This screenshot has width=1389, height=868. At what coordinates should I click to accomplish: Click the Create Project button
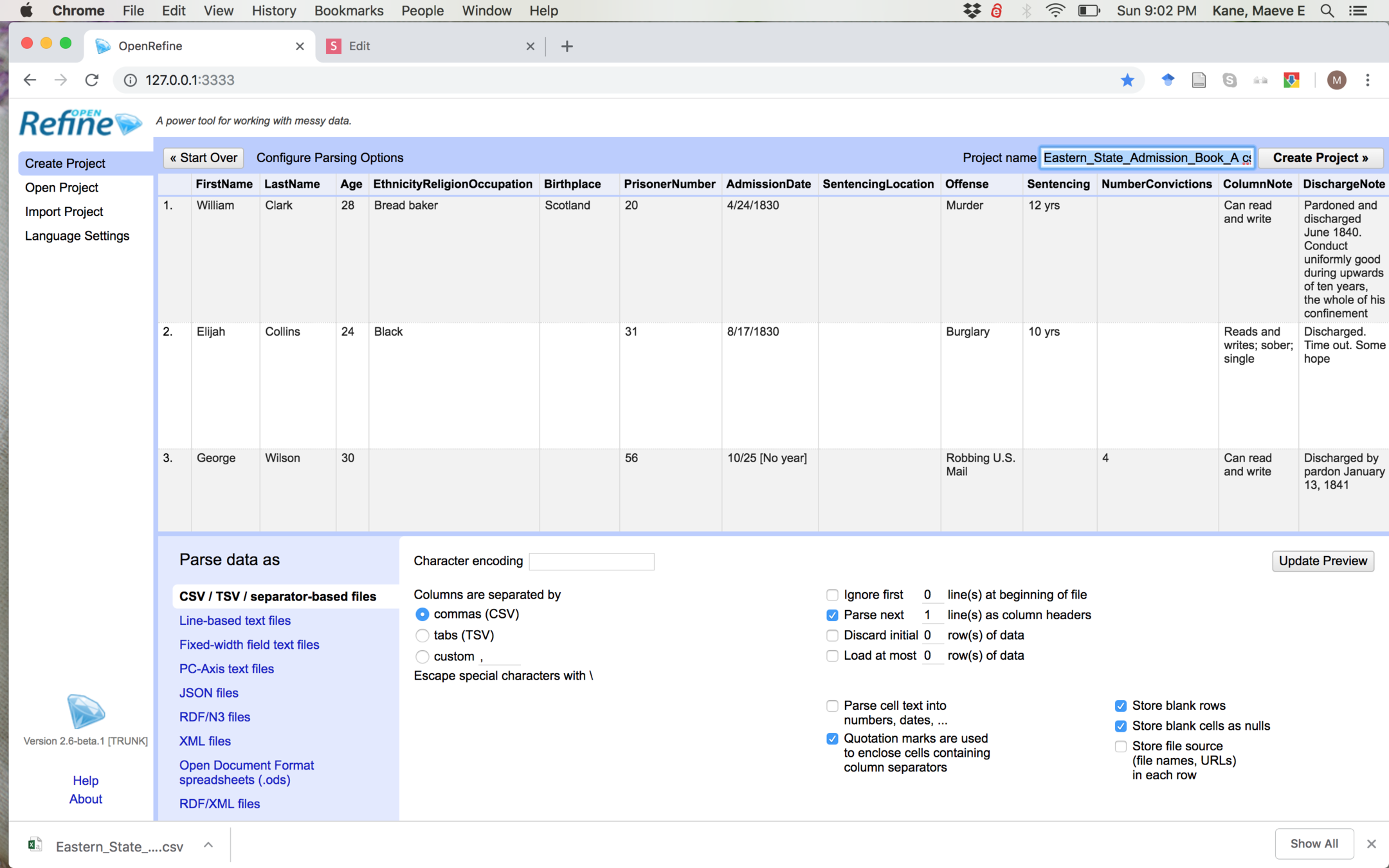1320,158
